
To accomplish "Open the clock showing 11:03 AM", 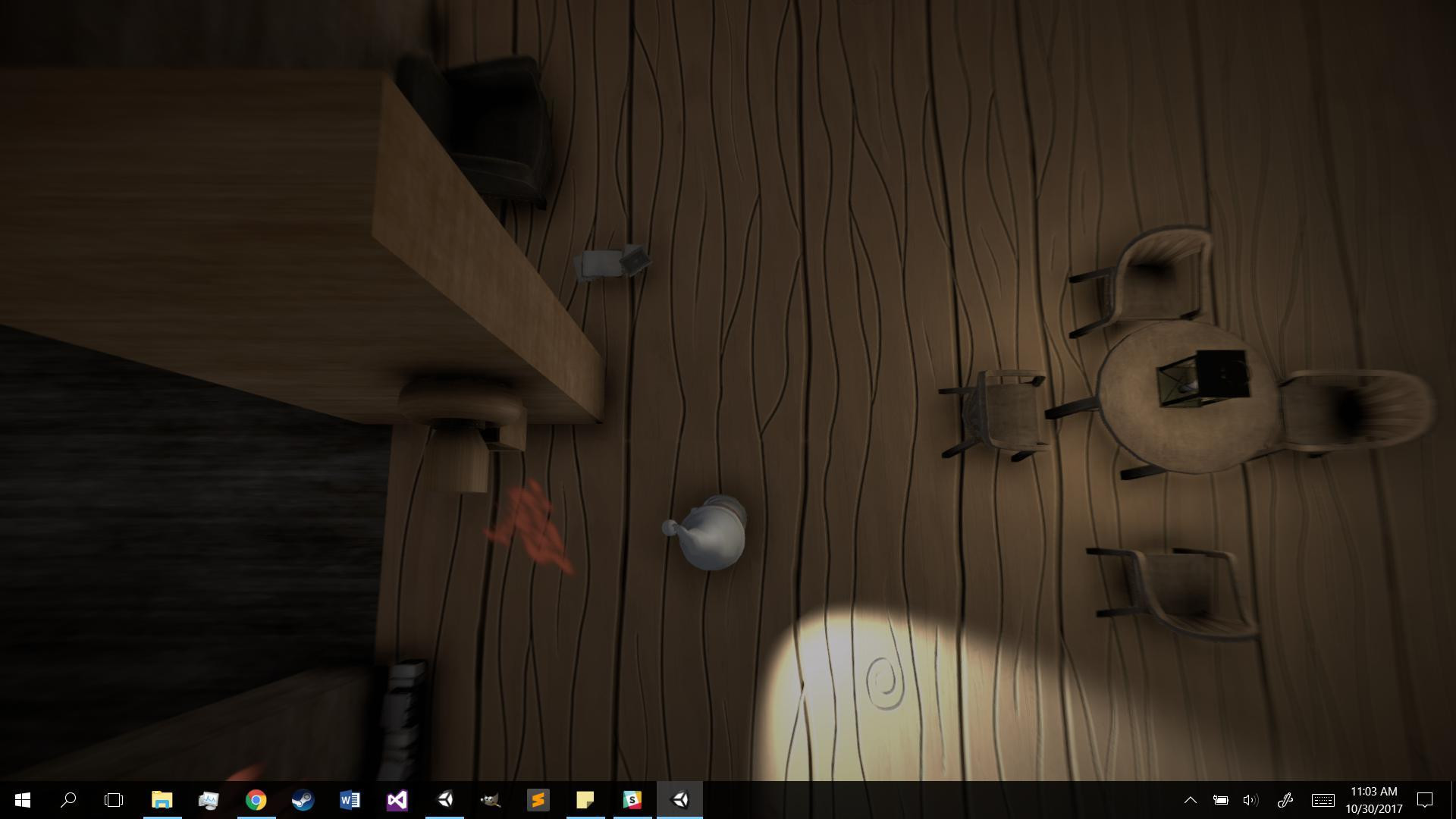I will point(1374,800).
